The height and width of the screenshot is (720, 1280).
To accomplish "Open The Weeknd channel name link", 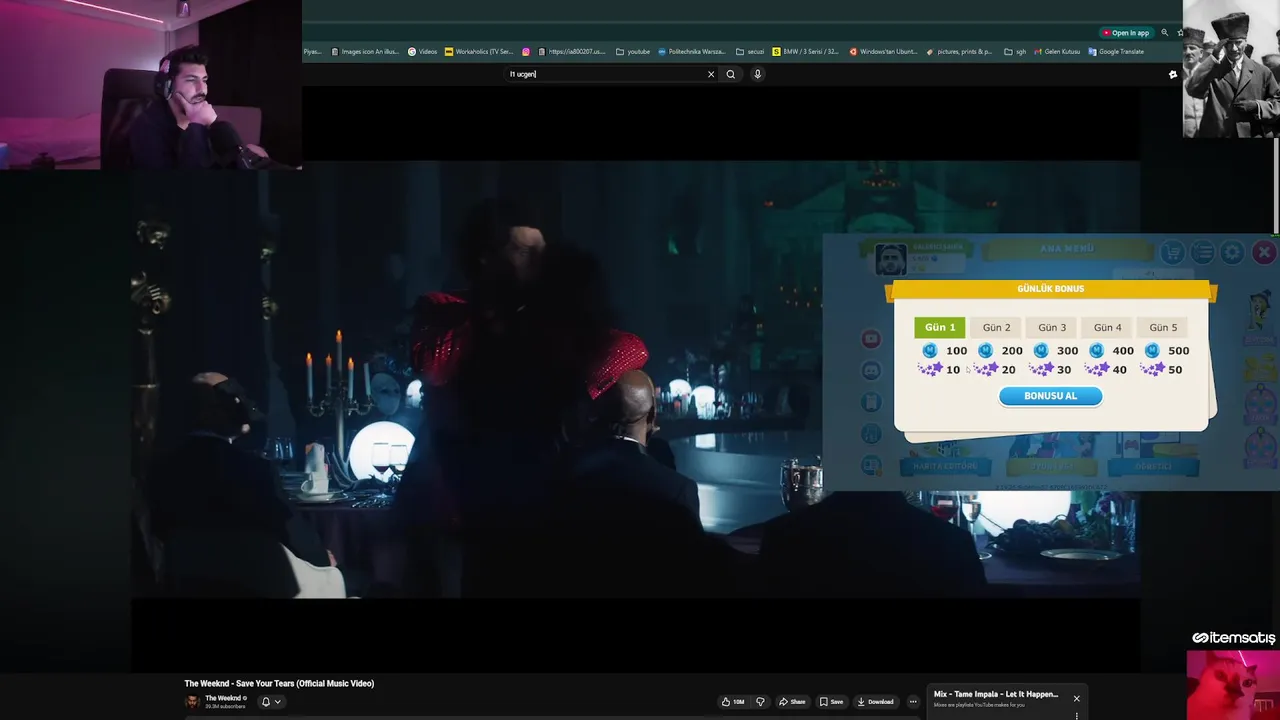I will click(x=222, y=698).
